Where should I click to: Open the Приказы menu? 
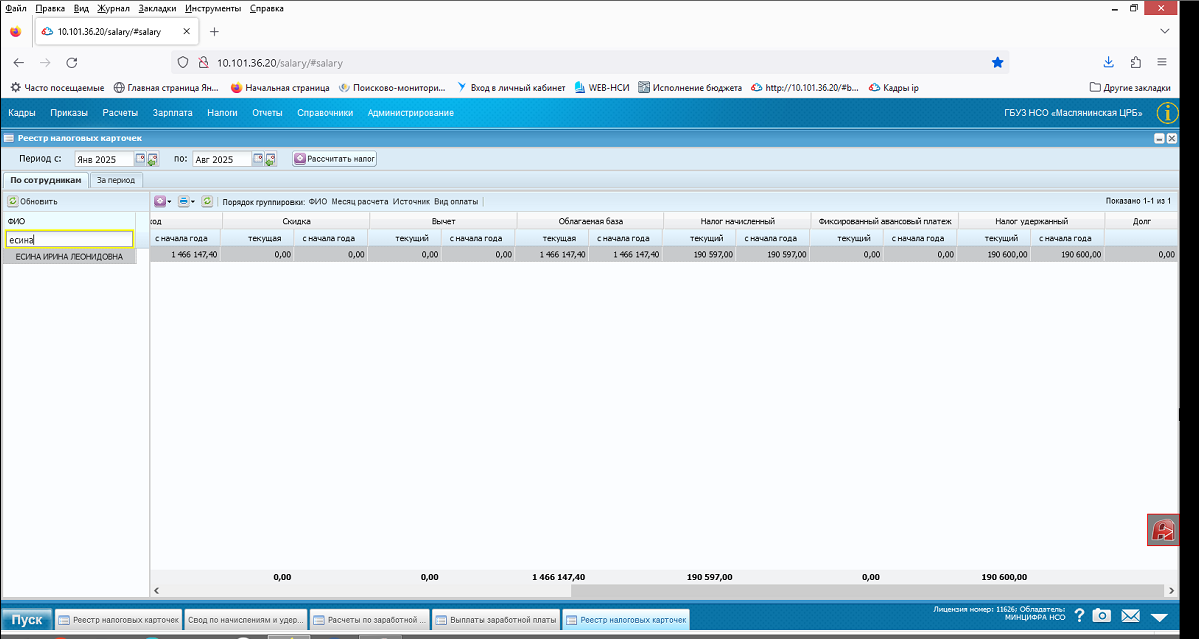point(69,113)
